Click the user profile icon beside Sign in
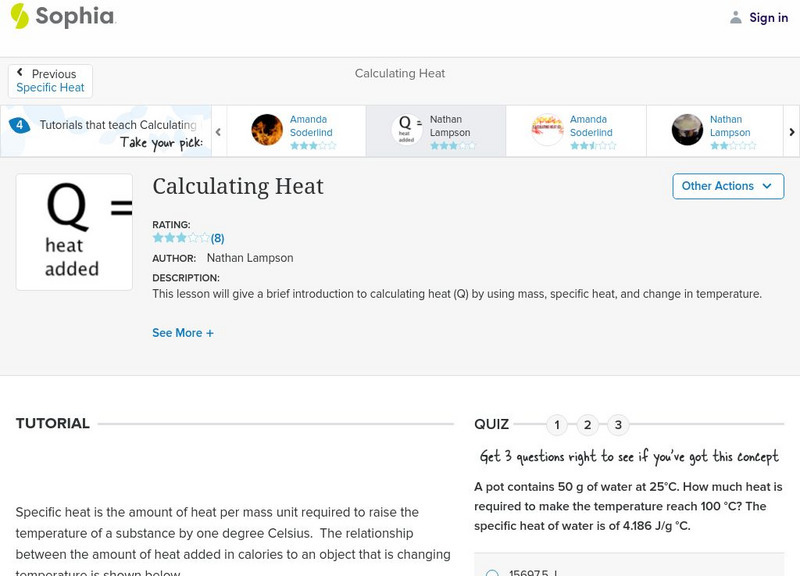The width and height of the screenshot is (800, 576). click(736, 17)
